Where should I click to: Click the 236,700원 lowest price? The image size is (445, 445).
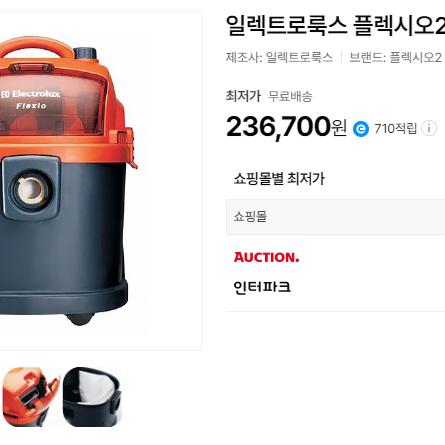pyautogui.click(x=286, y=127)
